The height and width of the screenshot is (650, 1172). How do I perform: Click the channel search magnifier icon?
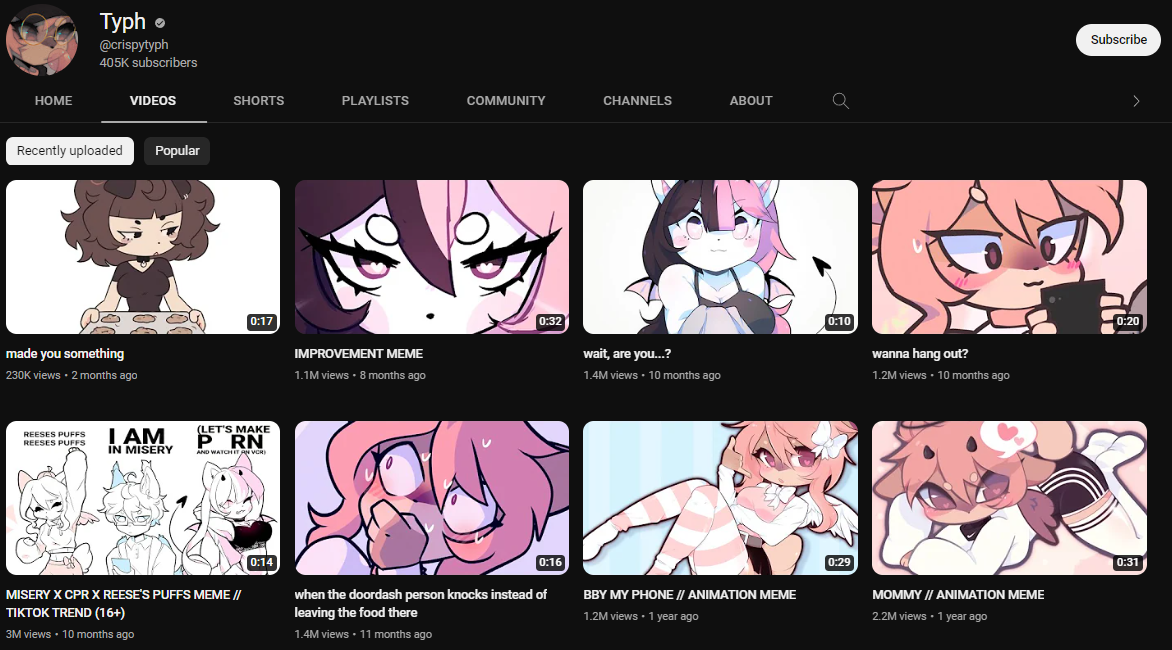click(x=841, y=101)
